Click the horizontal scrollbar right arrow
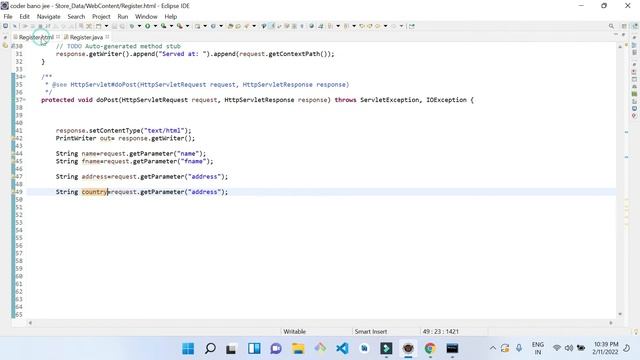The width and height of the screenshot is (640, 360). coord(611,323)
